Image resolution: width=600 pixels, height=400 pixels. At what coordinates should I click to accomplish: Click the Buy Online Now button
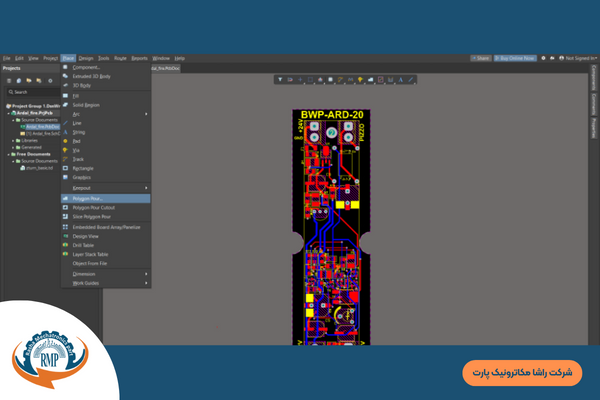coord(517,59)
